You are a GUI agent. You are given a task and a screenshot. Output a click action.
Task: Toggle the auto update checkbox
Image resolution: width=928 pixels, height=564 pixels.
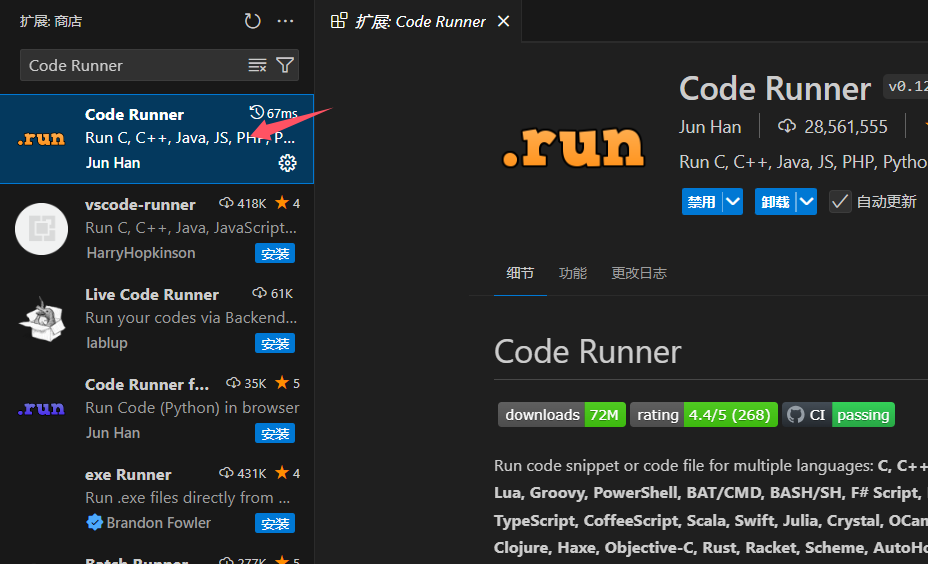[x=840, y=202]
